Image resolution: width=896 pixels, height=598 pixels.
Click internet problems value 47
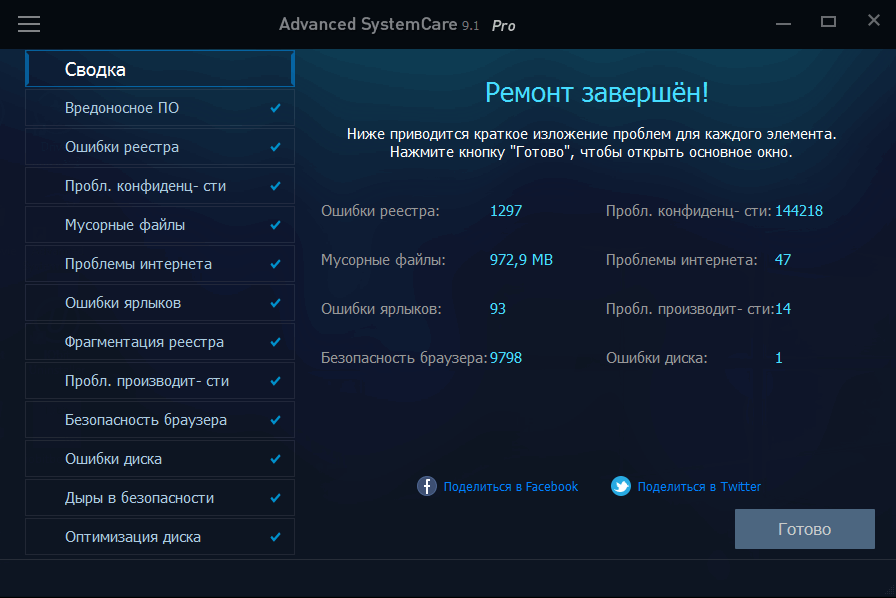[783, 260]
